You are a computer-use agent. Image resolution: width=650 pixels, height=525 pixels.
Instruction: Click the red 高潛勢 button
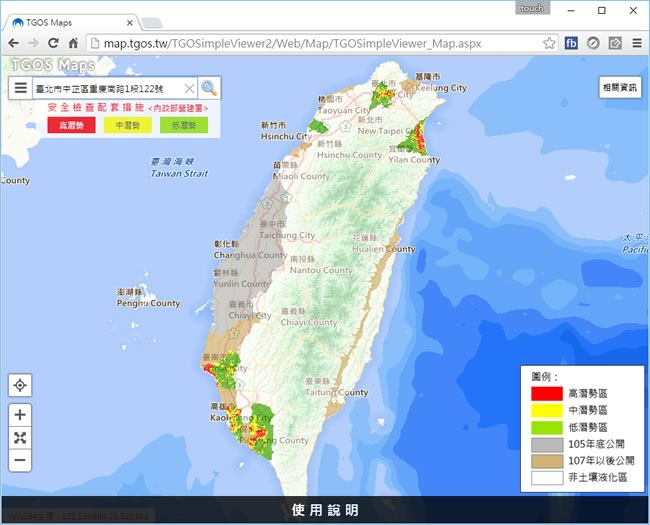click(71, 125)
